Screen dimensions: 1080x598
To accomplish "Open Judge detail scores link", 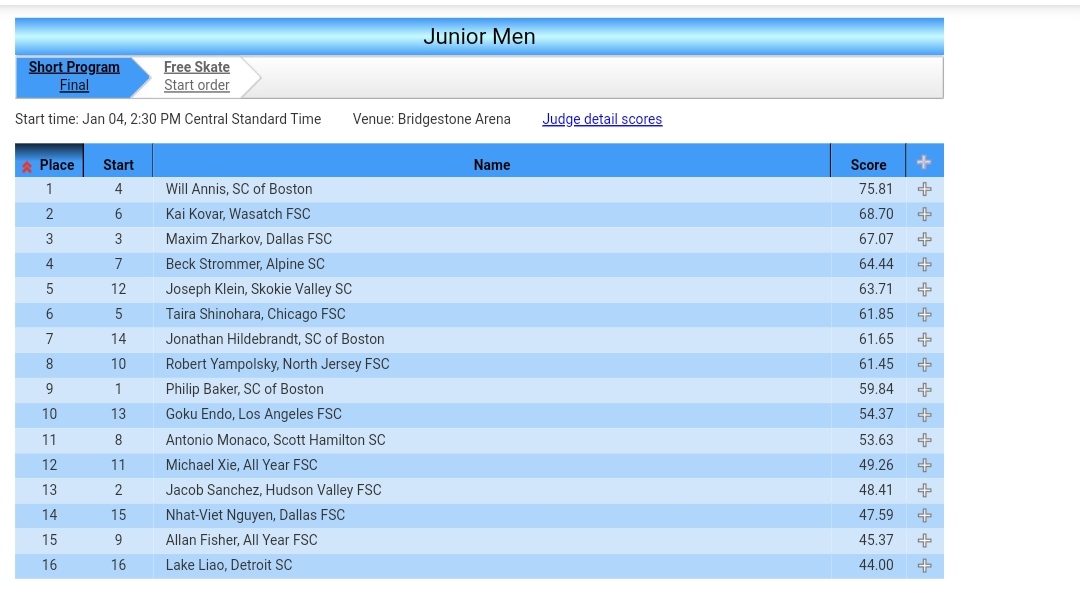I will [602, 119].
